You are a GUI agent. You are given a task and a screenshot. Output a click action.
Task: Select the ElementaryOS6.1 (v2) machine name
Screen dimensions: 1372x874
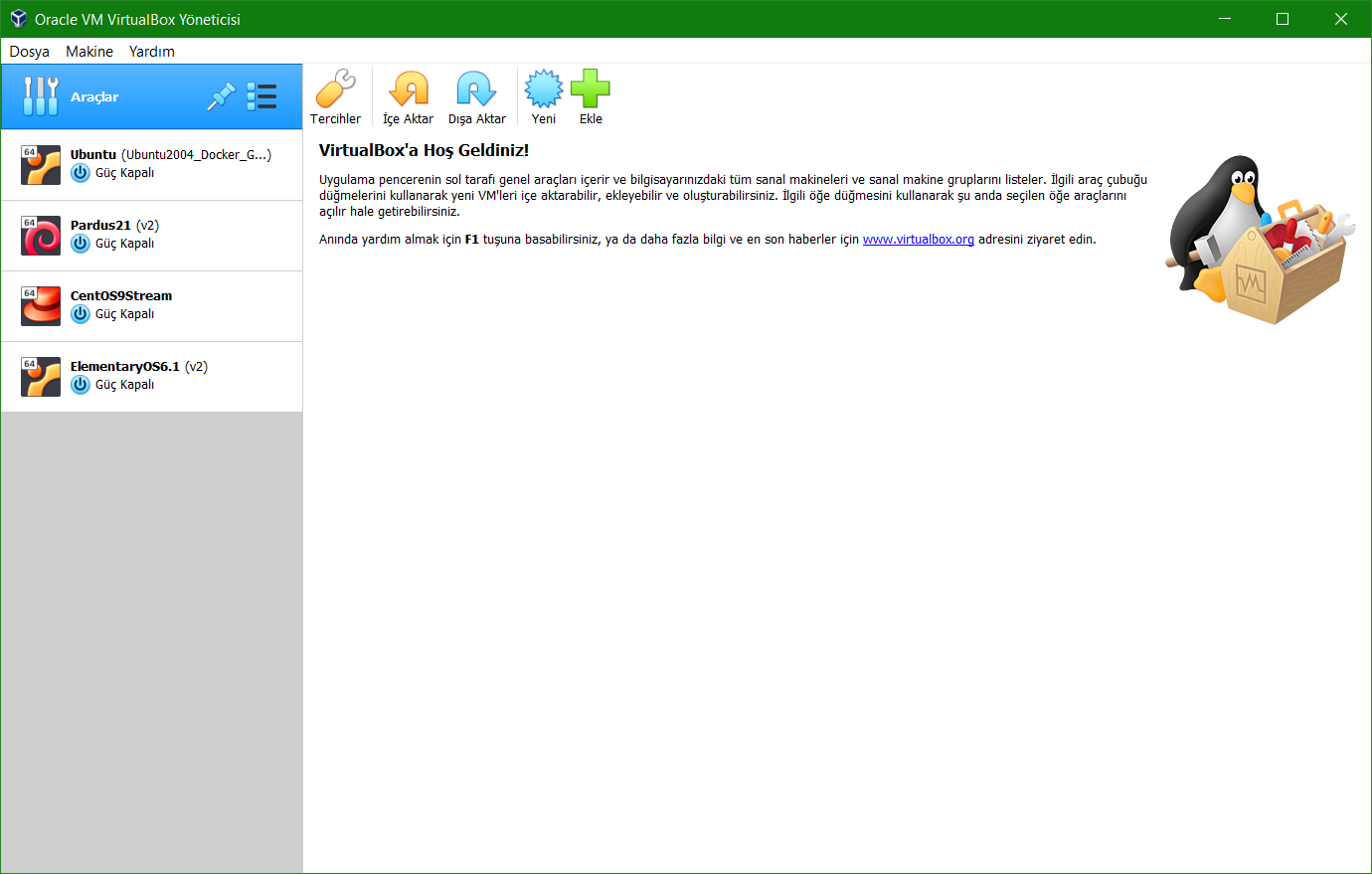pos(139,367)
